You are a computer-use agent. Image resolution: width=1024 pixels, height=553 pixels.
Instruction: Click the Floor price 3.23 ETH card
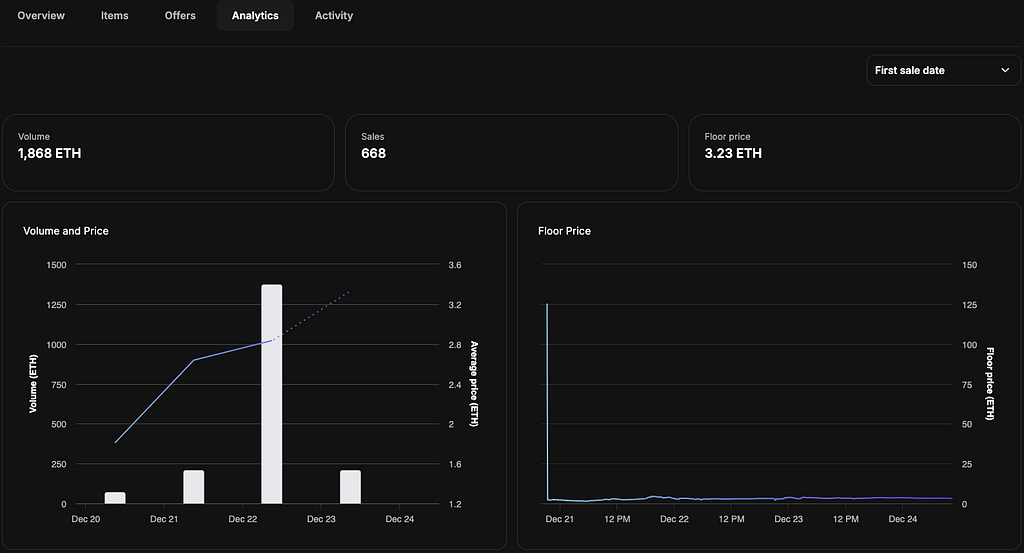(x=854, y=152)
